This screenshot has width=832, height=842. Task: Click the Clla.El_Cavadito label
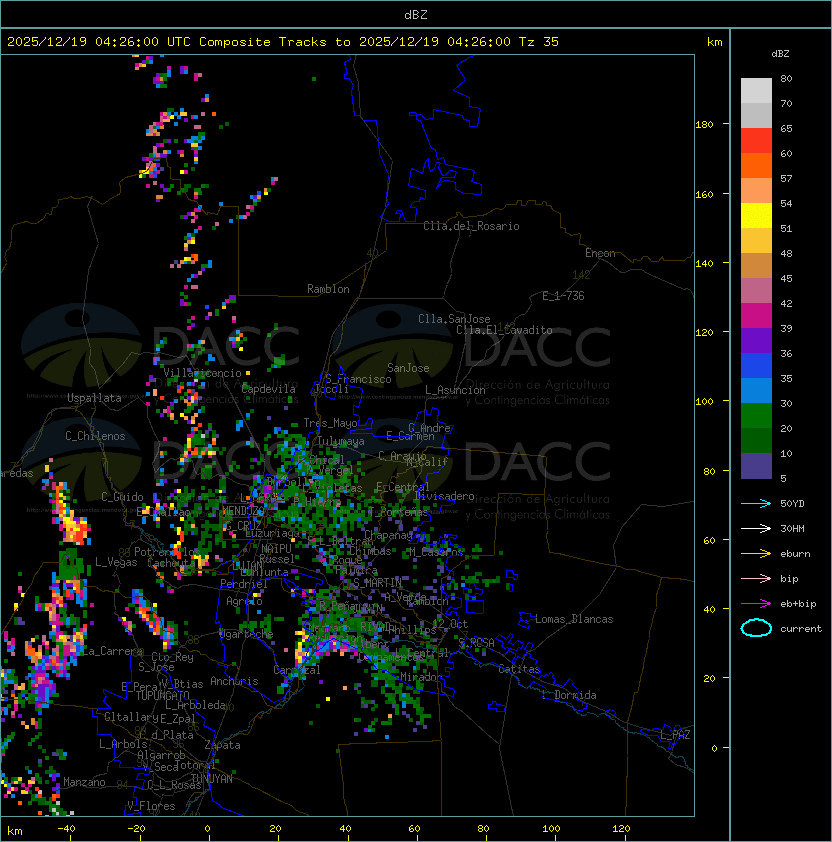[504, 330]
